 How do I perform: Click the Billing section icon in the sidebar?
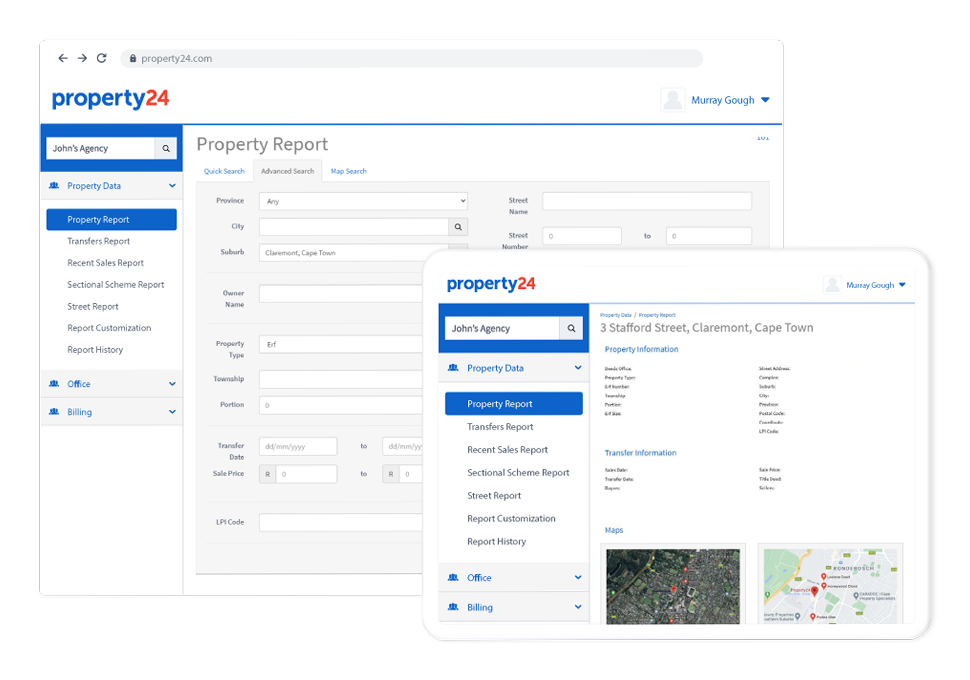(x=55, y=411)
